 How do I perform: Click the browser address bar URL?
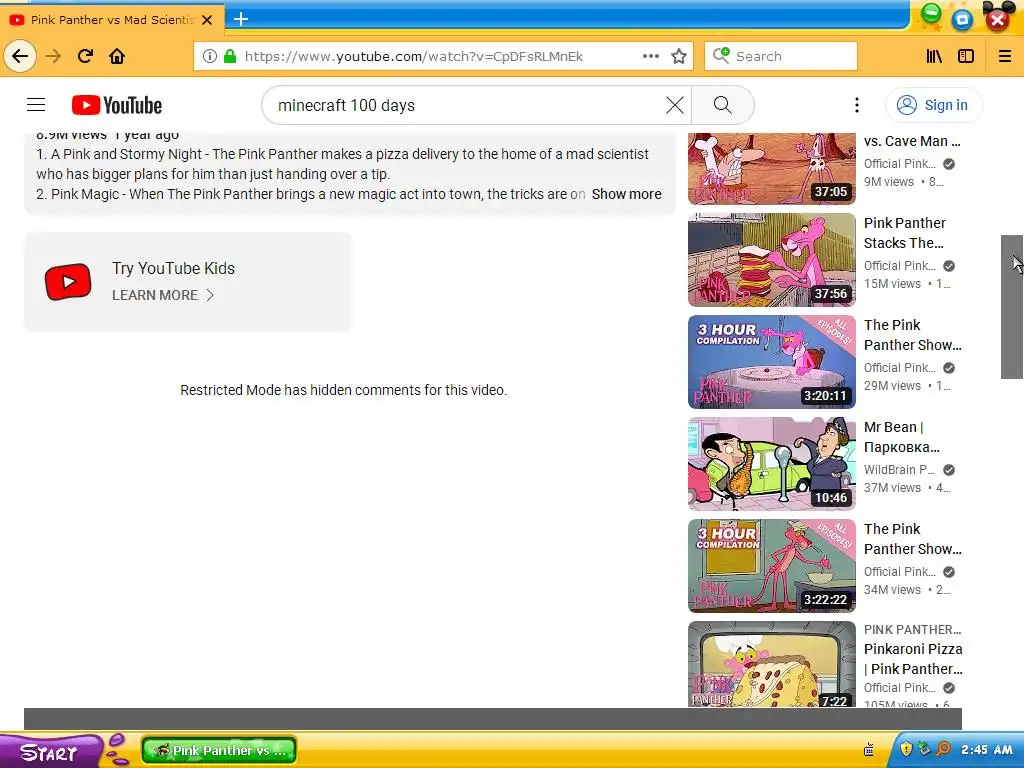click(x=413, y=56)
